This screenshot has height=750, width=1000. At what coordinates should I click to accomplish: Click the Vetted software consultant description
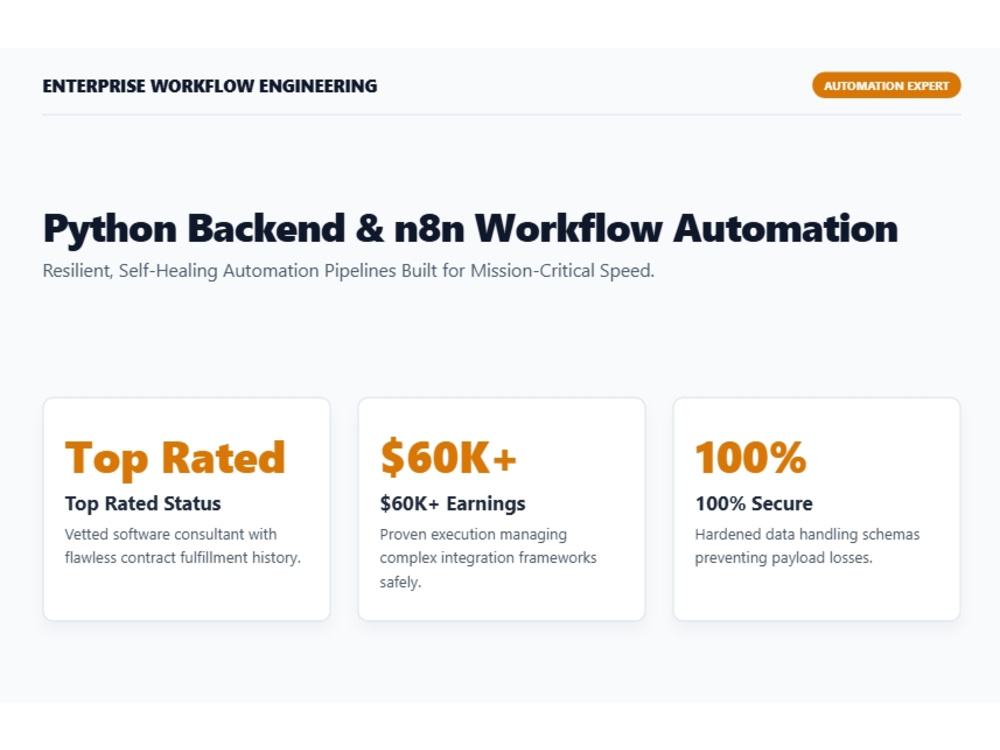point(182,546)
